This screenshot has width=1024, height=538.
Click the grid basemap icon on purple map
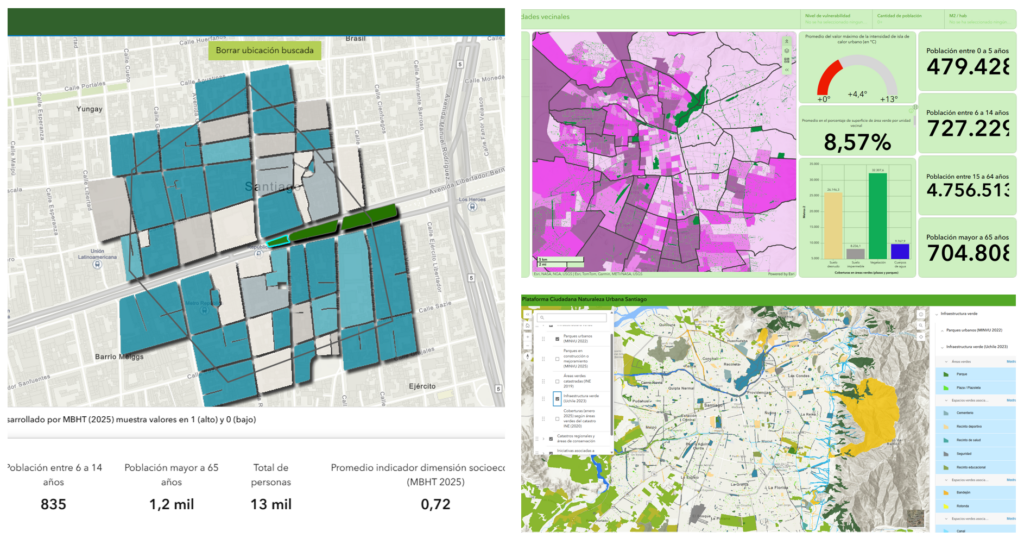tap(787, 61)
